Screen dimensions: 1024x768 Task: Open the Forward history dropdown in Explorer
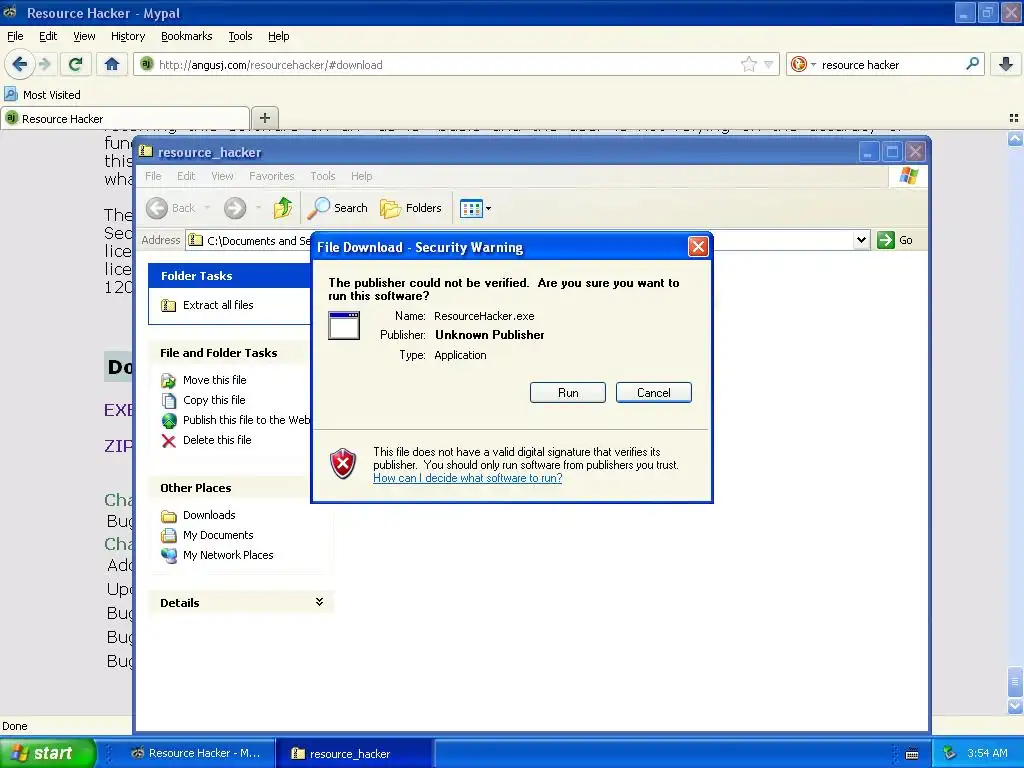(x=259, y=208)
